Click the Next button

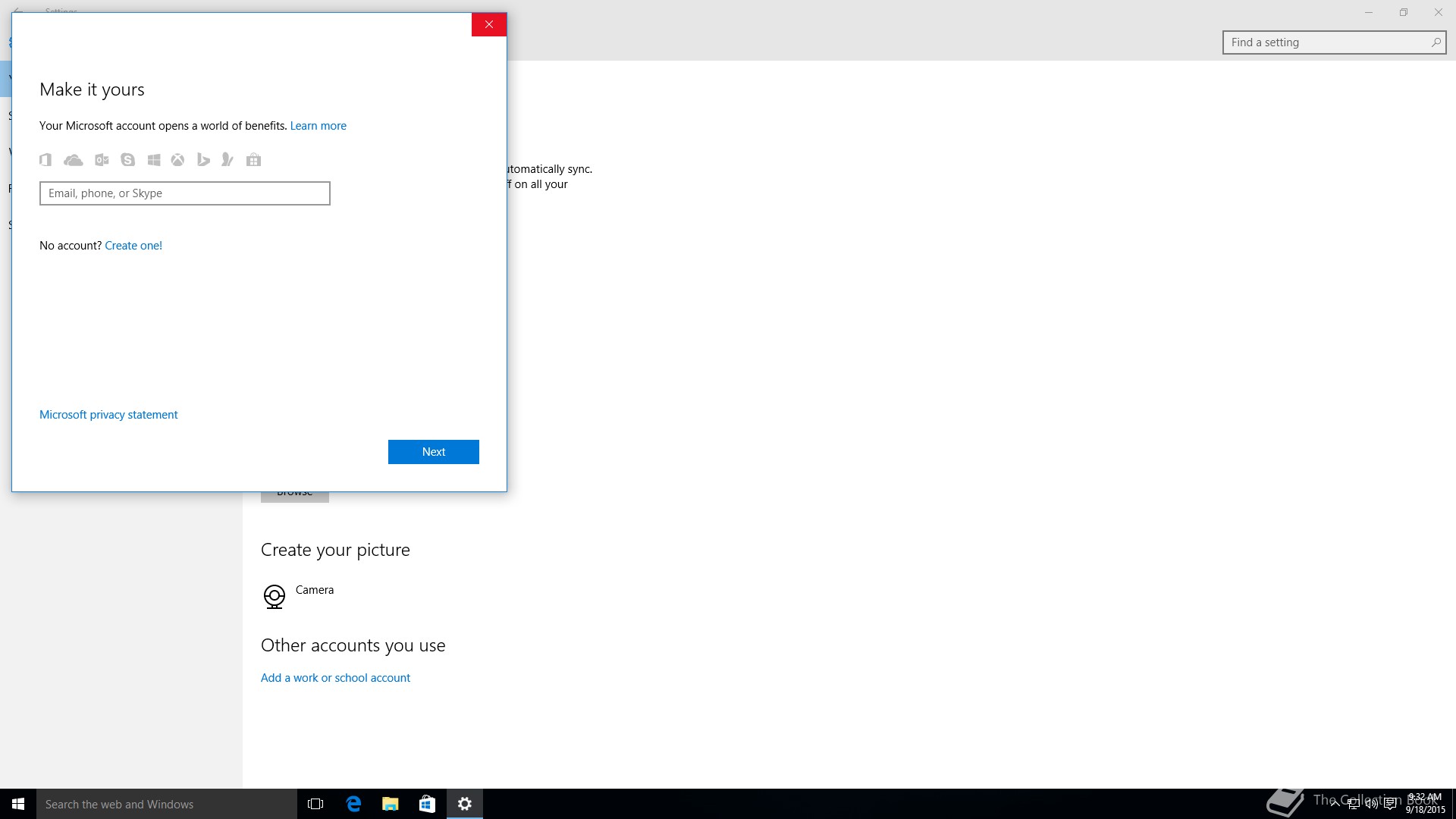(434, 452)
